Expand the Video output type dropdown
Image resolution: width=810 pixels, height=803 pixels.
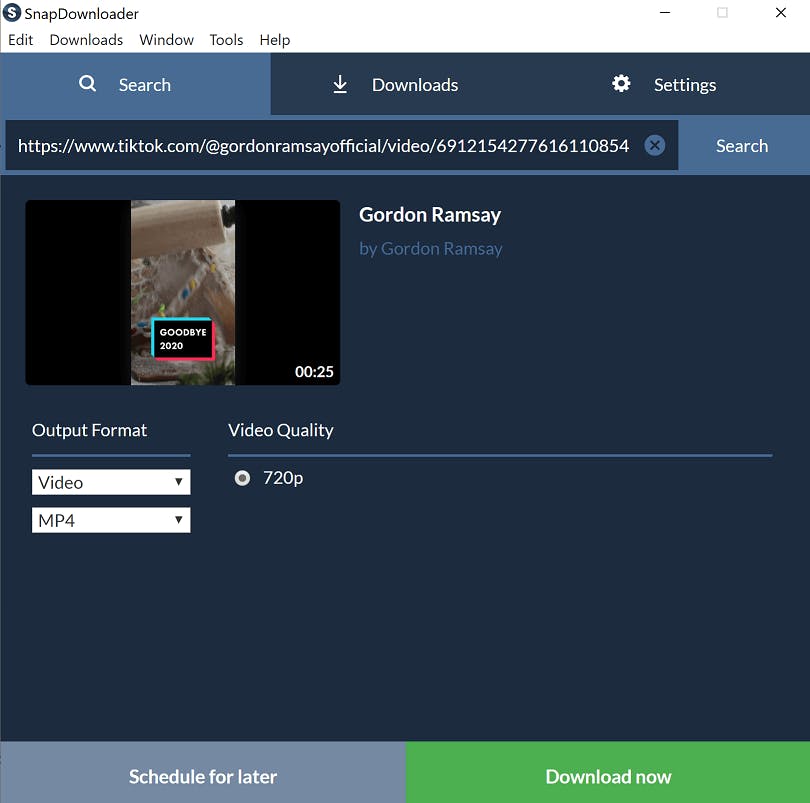click(111, 482)
